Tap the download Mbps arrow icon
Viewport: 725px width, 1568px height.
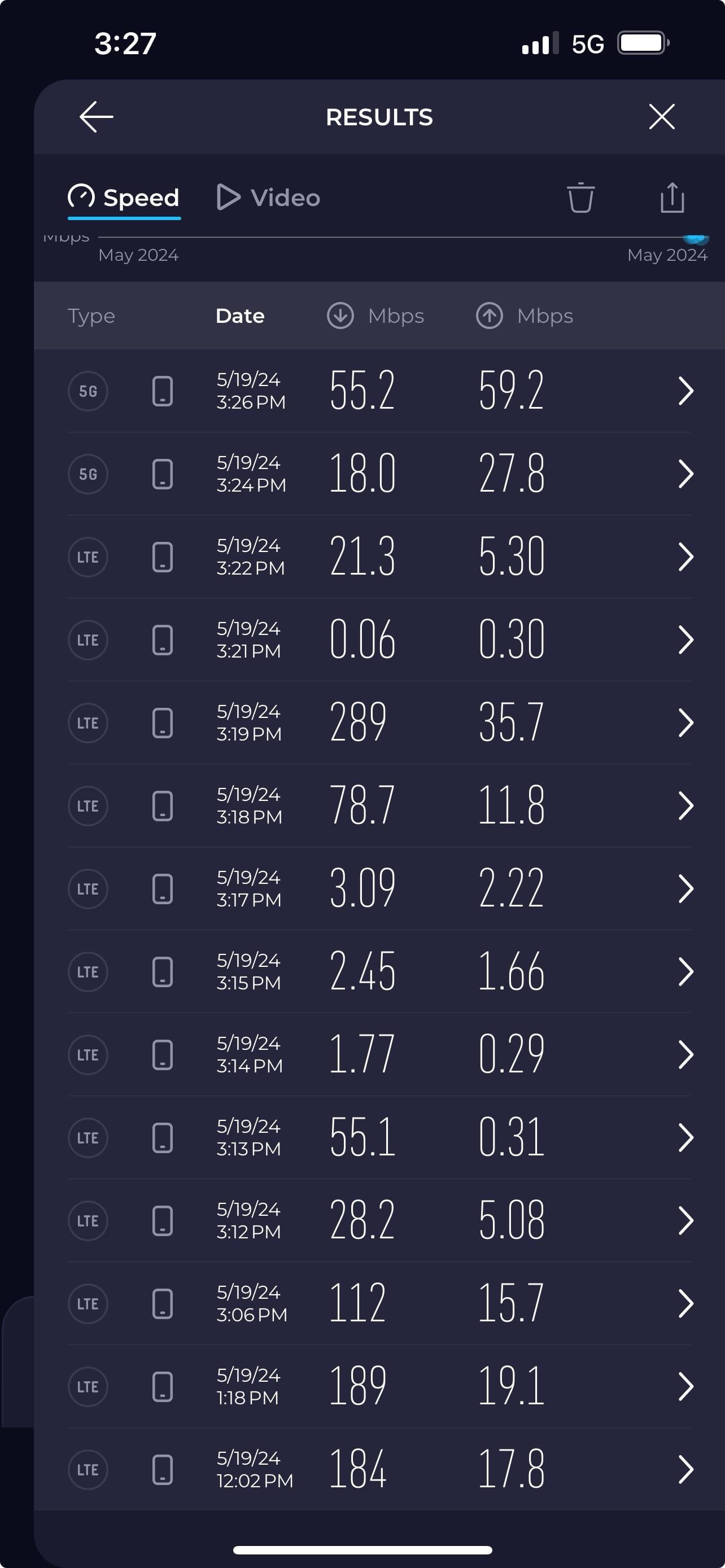point(340,316)
